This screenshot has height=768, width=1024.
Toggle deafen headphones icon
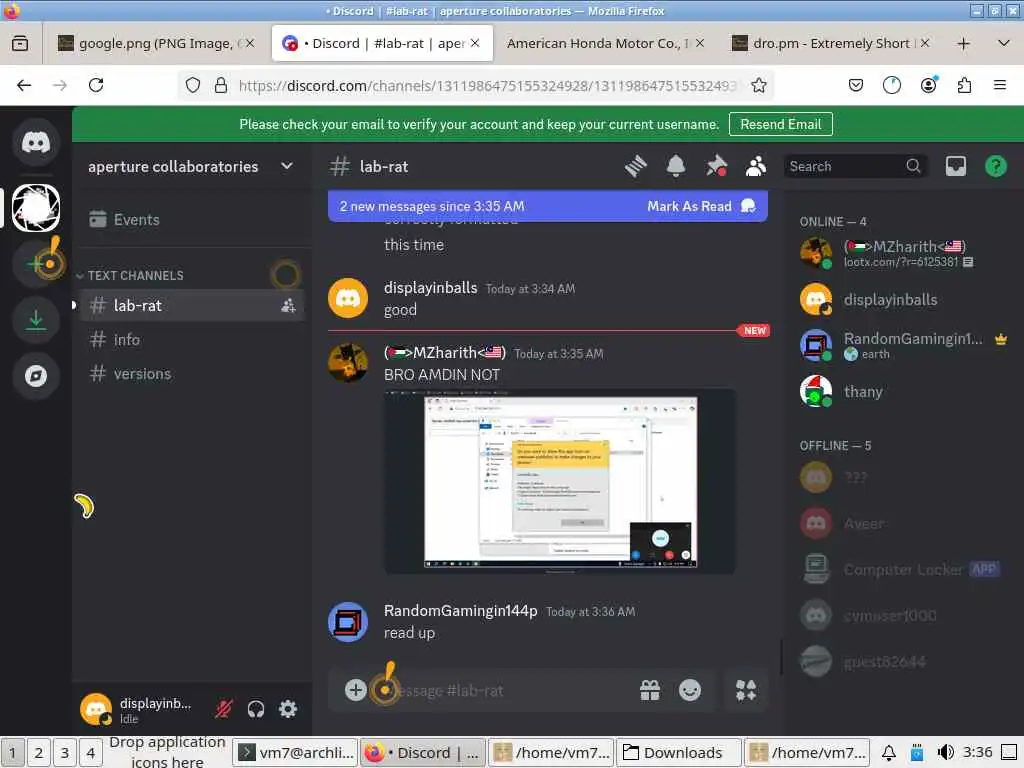(256, 709)
